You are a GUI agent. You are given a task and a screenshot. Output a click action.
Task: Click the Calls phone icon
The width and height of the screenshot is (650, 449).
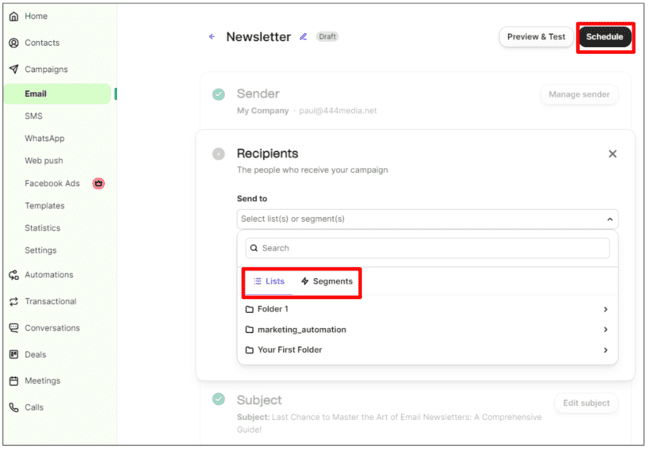coord(14,408)
